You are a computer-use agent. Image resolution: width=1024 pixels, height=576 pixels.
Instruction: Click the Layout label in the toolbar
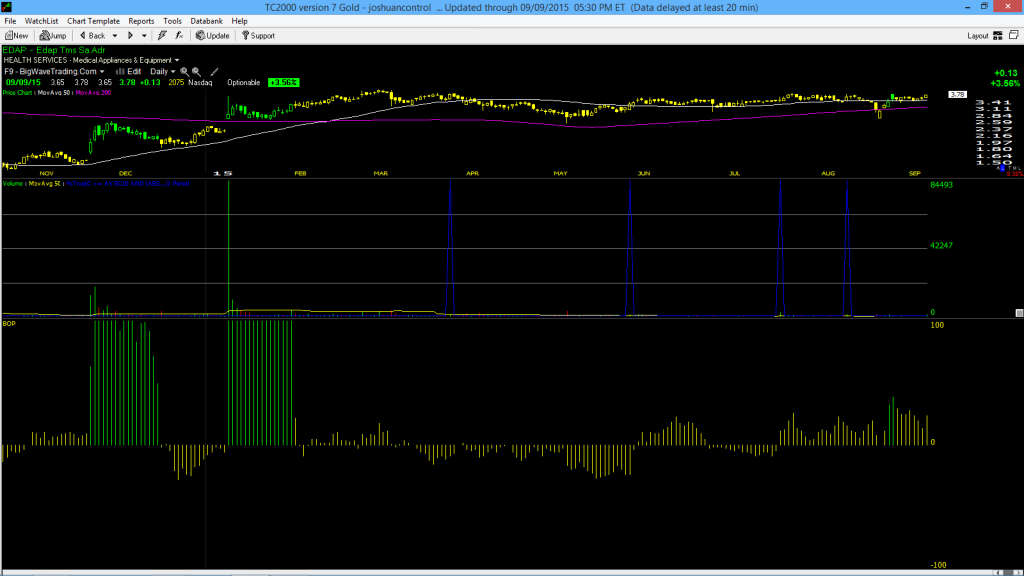pyautogui.click(x=978, y=36)
